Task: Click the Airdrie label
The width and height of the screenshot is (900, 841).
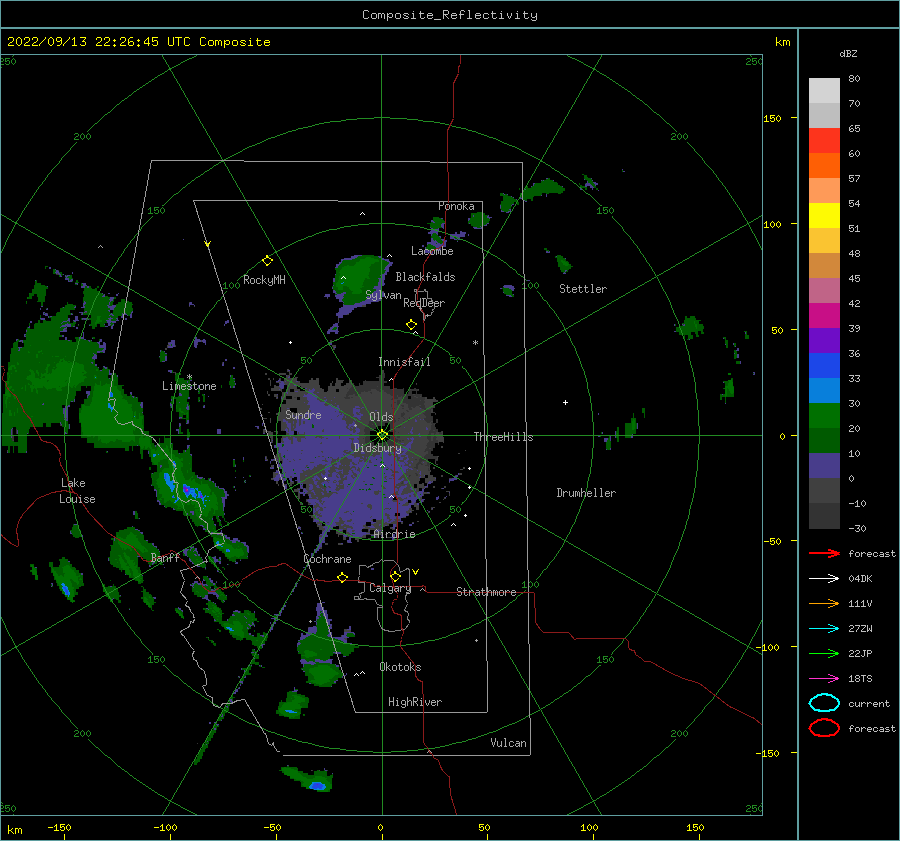Action: pos(394,534)
